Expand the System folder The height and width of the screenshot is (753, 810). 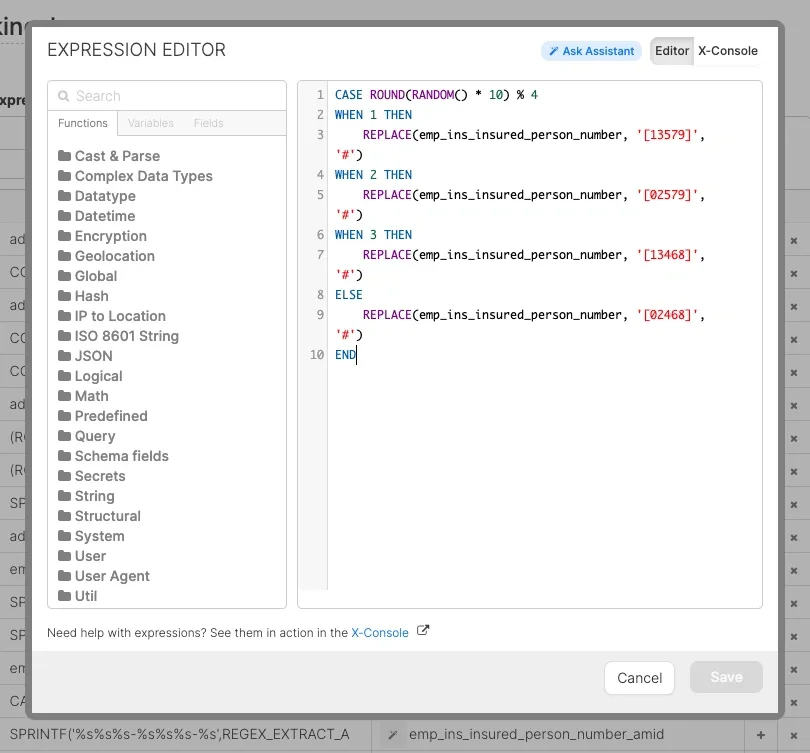click(91, 536)
